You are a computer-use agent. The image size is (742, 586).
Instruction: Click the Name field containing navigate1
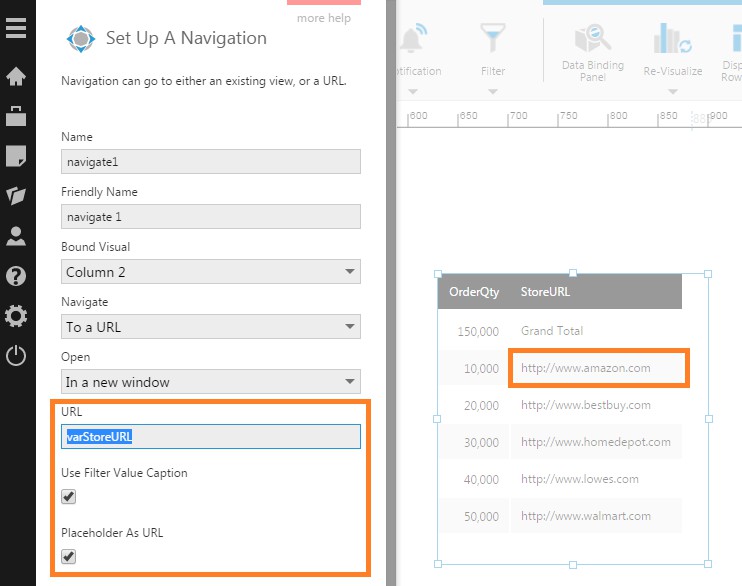coord(211,161)
